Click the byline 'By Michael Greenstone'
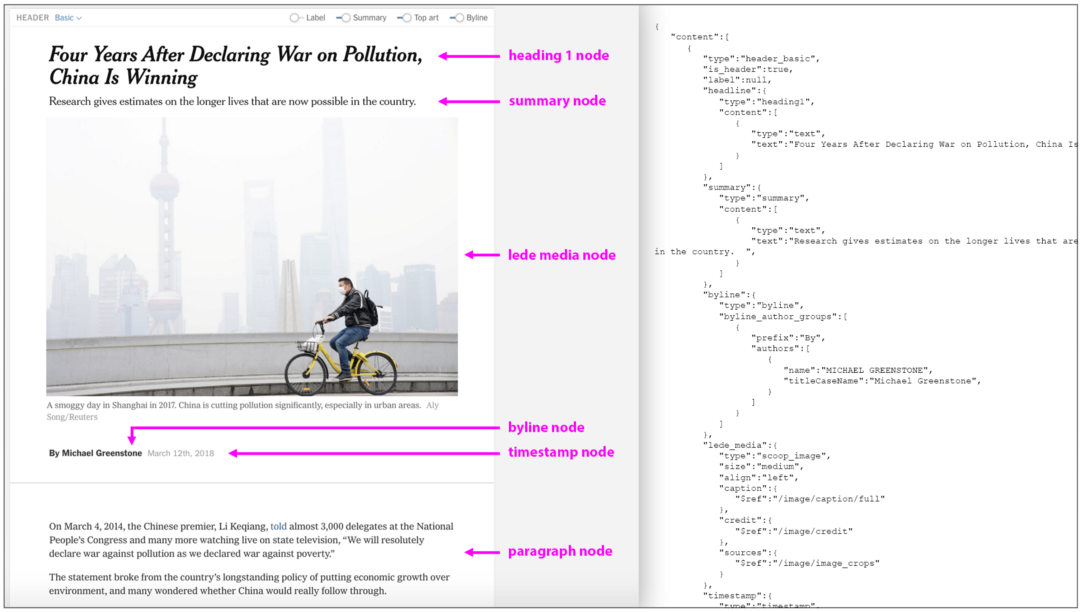 pyautogui.click(x=95, y=453)
